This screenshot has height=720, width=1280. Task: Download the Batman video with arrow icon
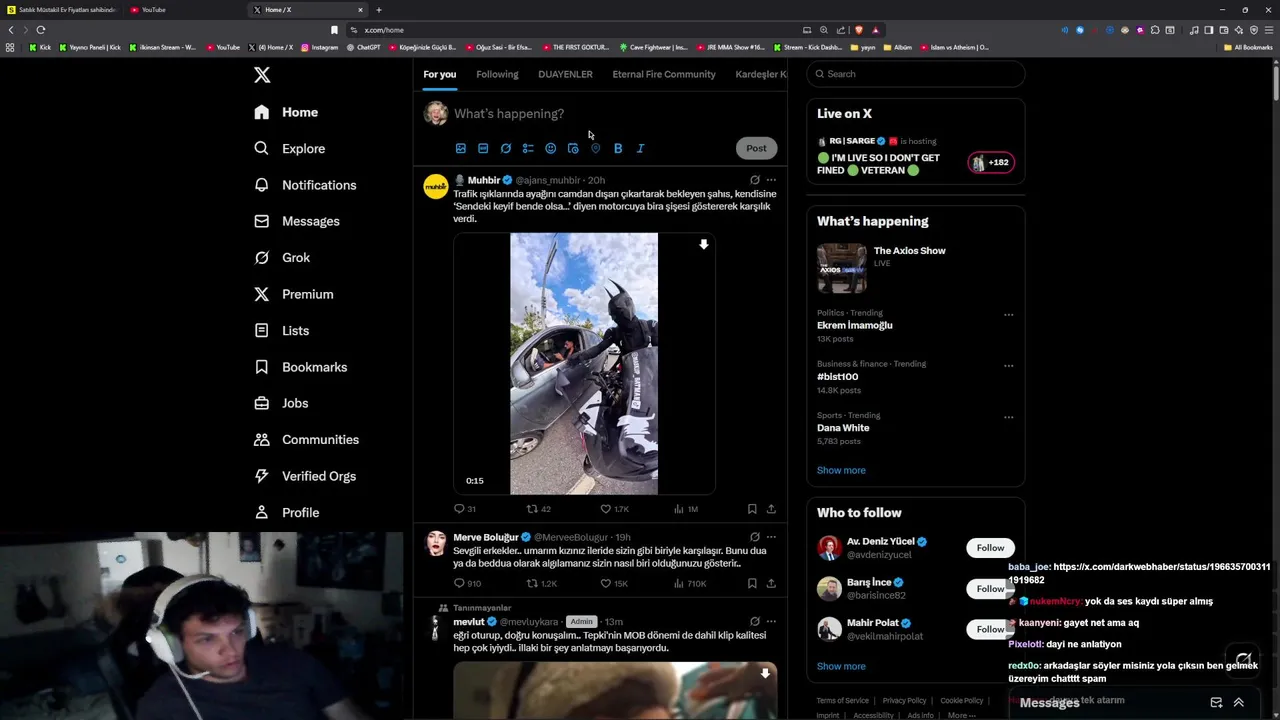coord(704,244)
